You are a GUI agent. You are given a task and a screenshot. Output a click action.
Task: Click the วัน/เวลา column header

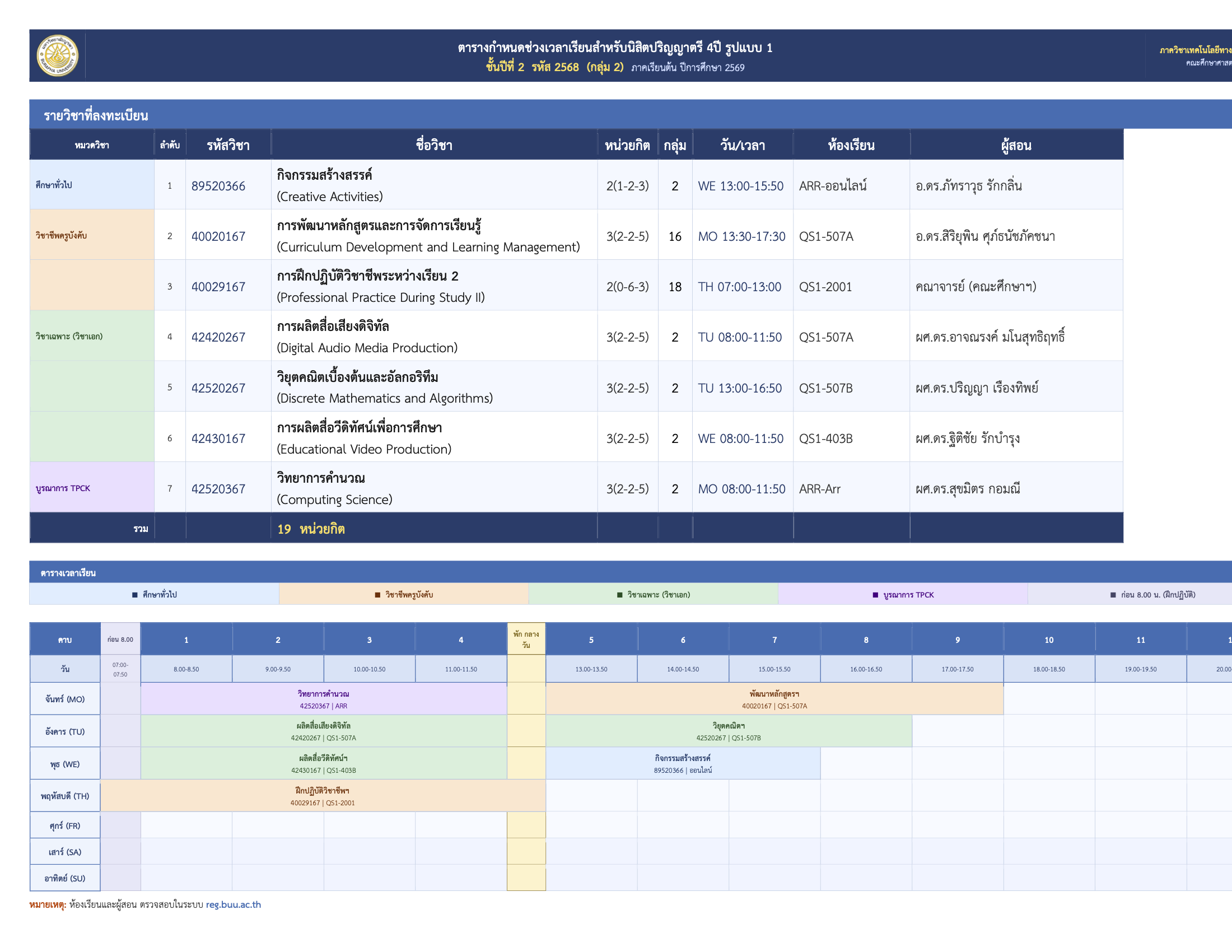[x=743, y=145]
